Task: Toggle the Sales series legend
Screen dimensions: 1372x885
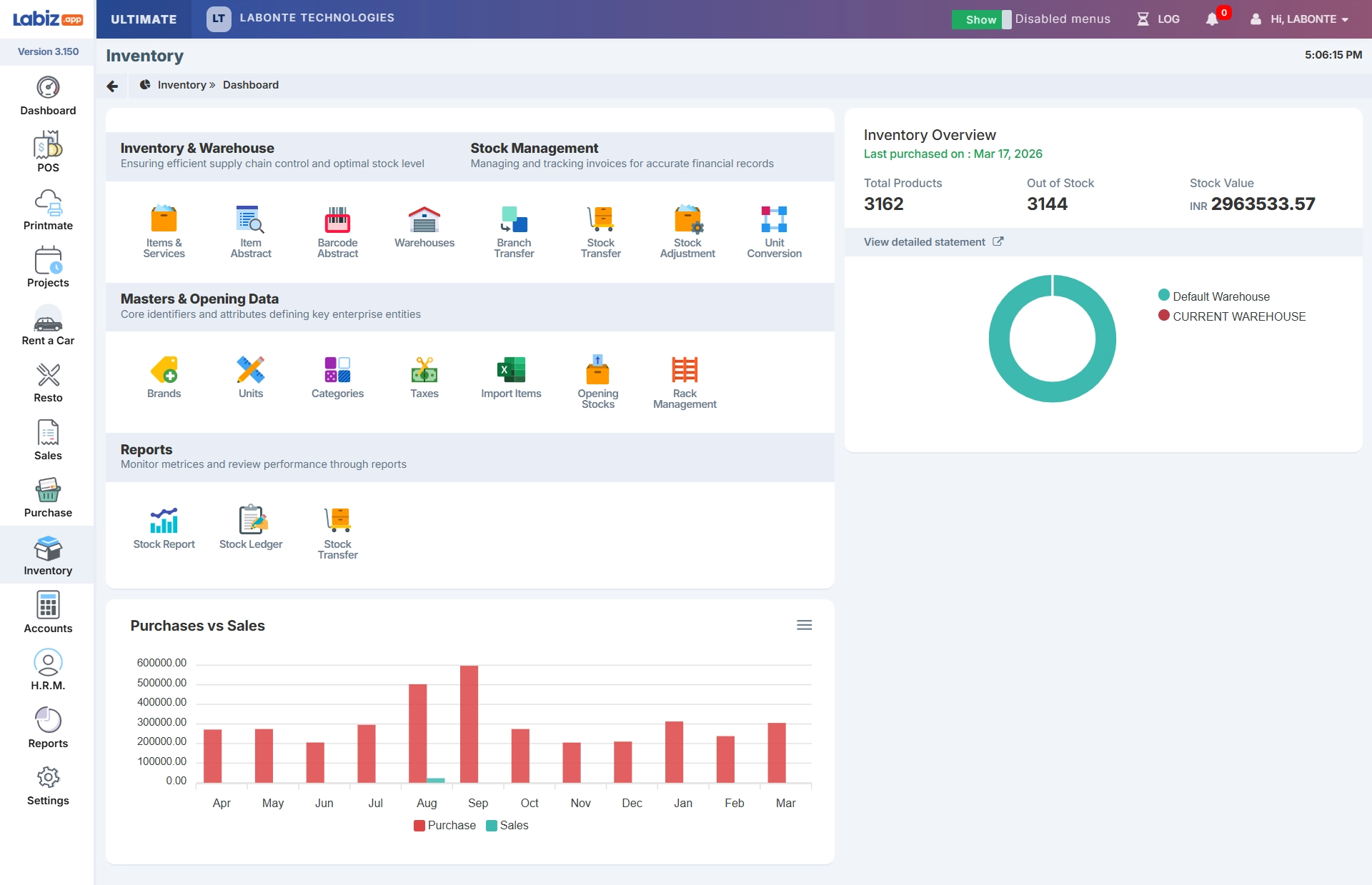Action: pos(507,825)
